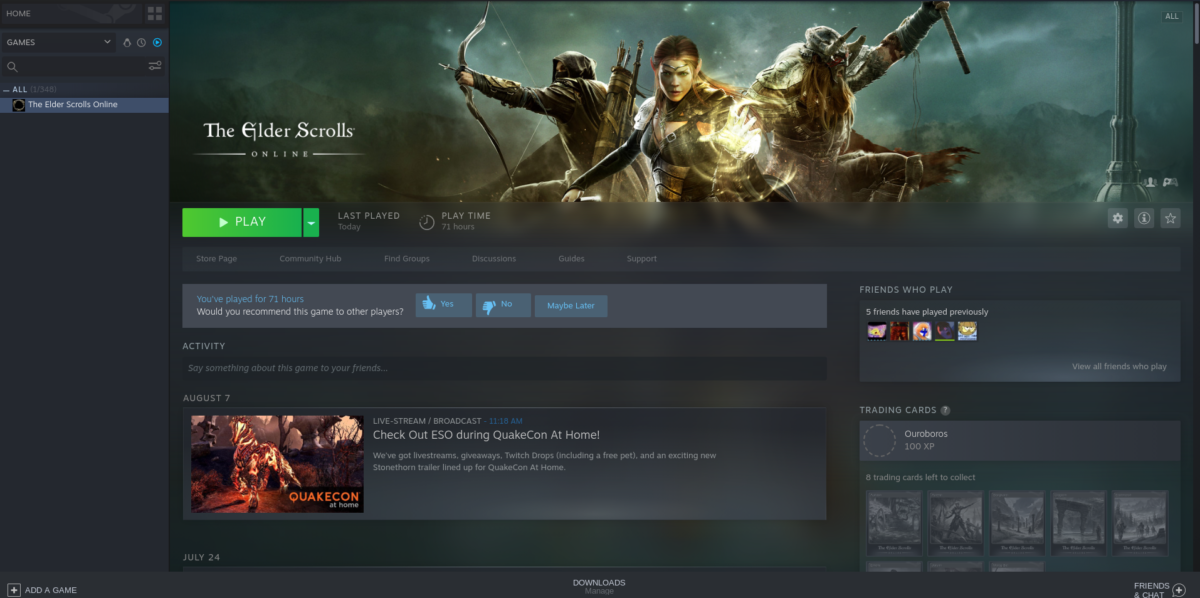
Task: Click the Ouroboros badge circle
Action: pyautogui.click(x=879, y=441)
